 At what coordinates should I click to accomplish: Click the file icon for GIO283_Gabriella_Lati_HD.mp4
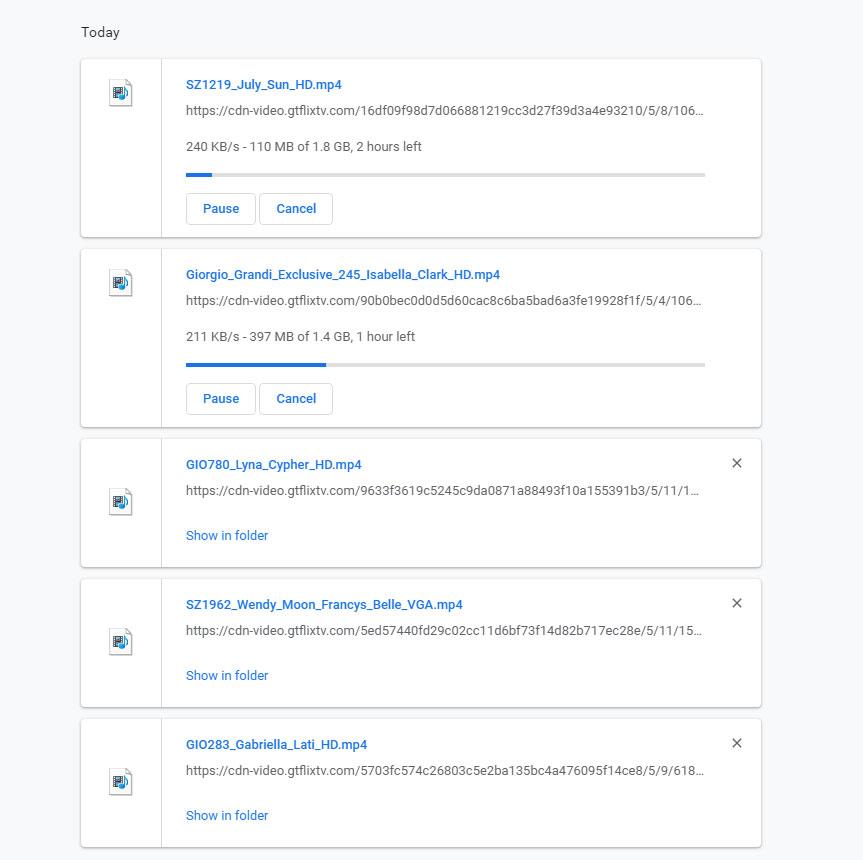tap(121, 782)
